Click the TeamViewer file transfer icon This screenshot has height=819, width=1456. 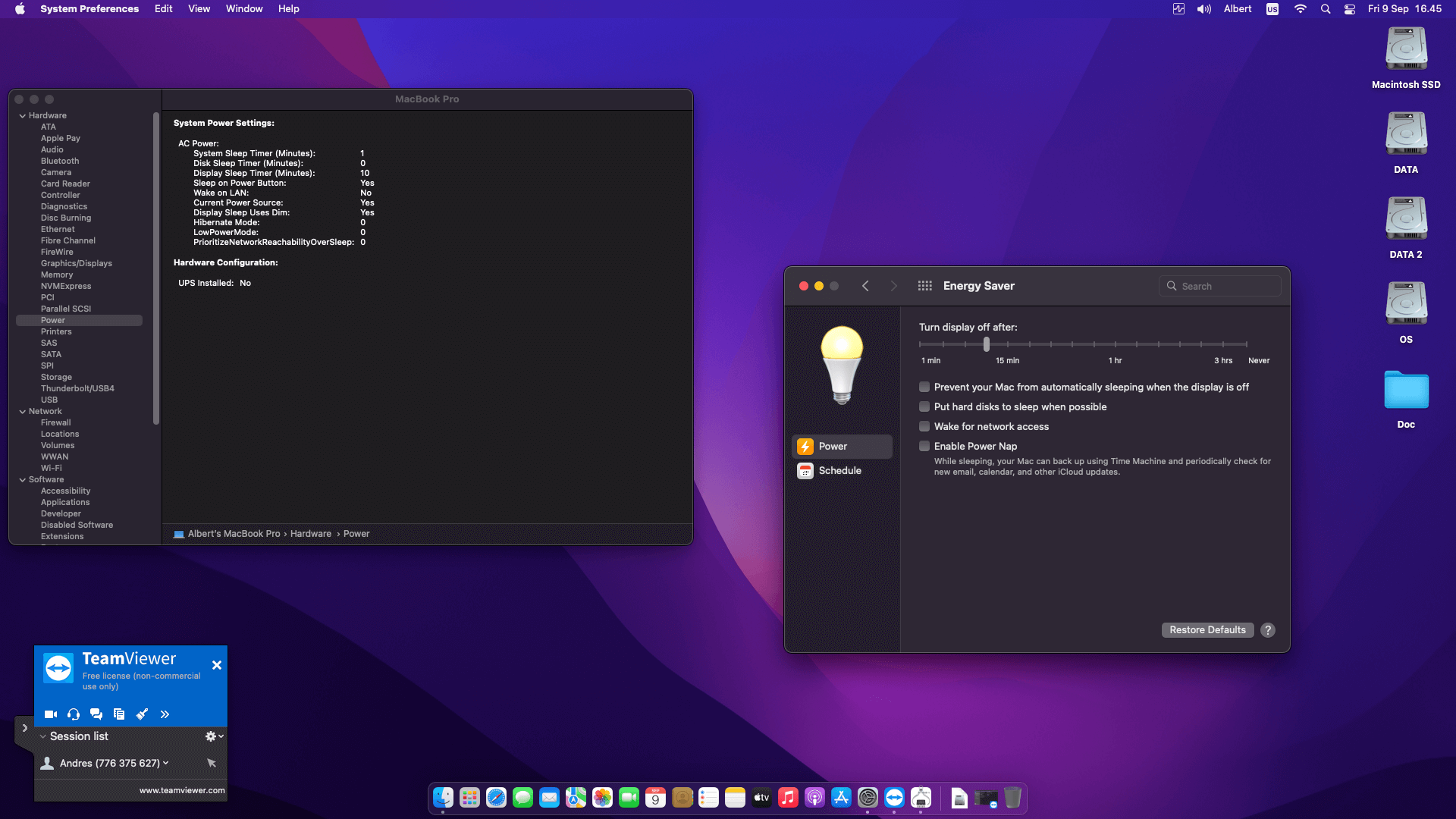point(119,714)
